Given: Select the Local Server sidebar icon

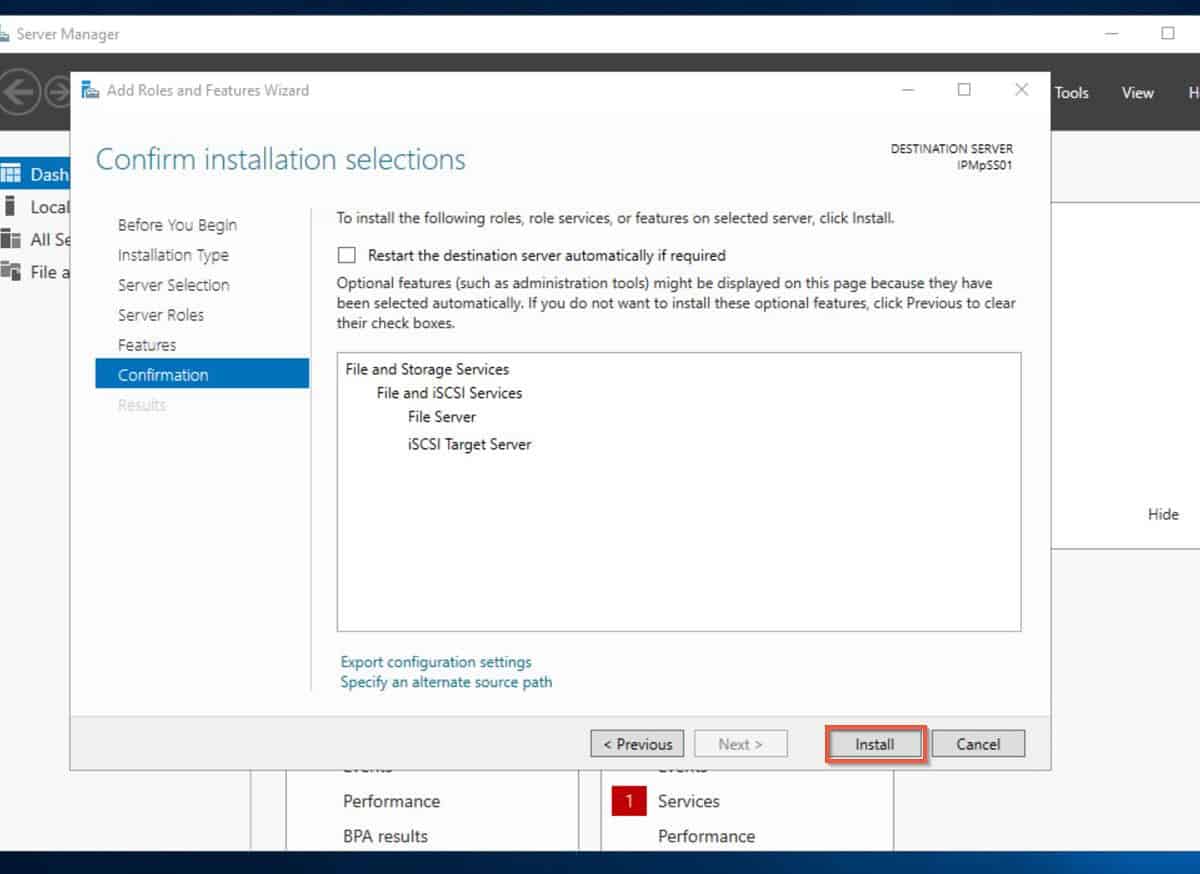Looking at the screenshot, I should point(45,207).
